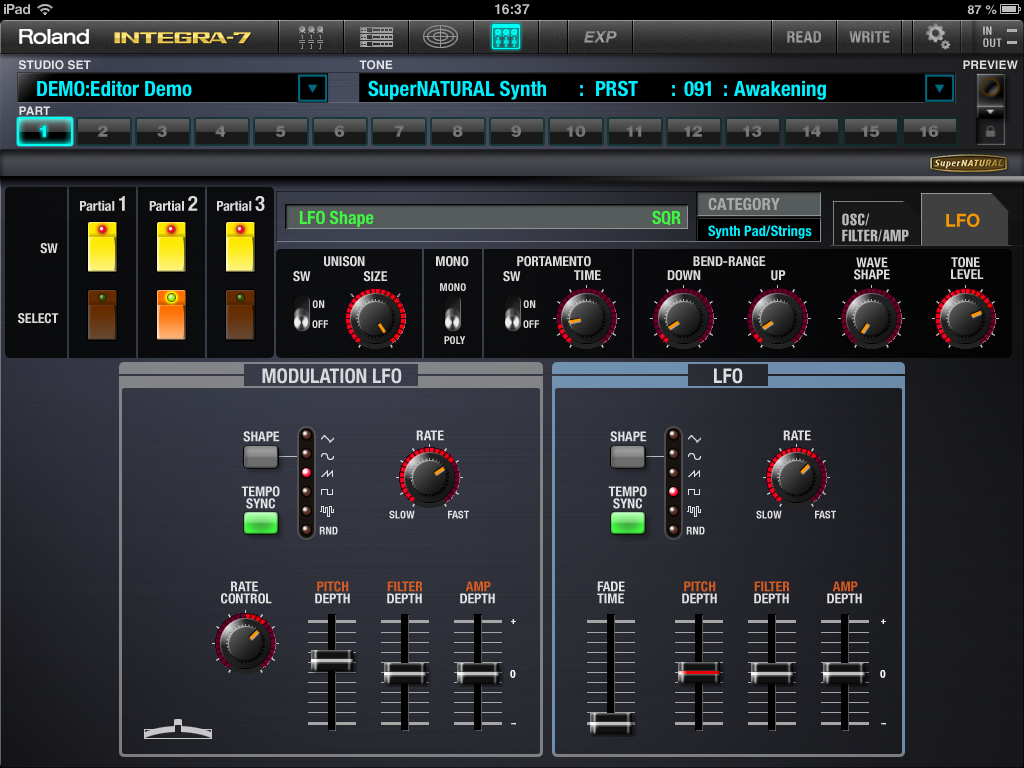Toggle Modulation LFO Tempo Sync
The image size is (1024, 768).
coord(261,523)
